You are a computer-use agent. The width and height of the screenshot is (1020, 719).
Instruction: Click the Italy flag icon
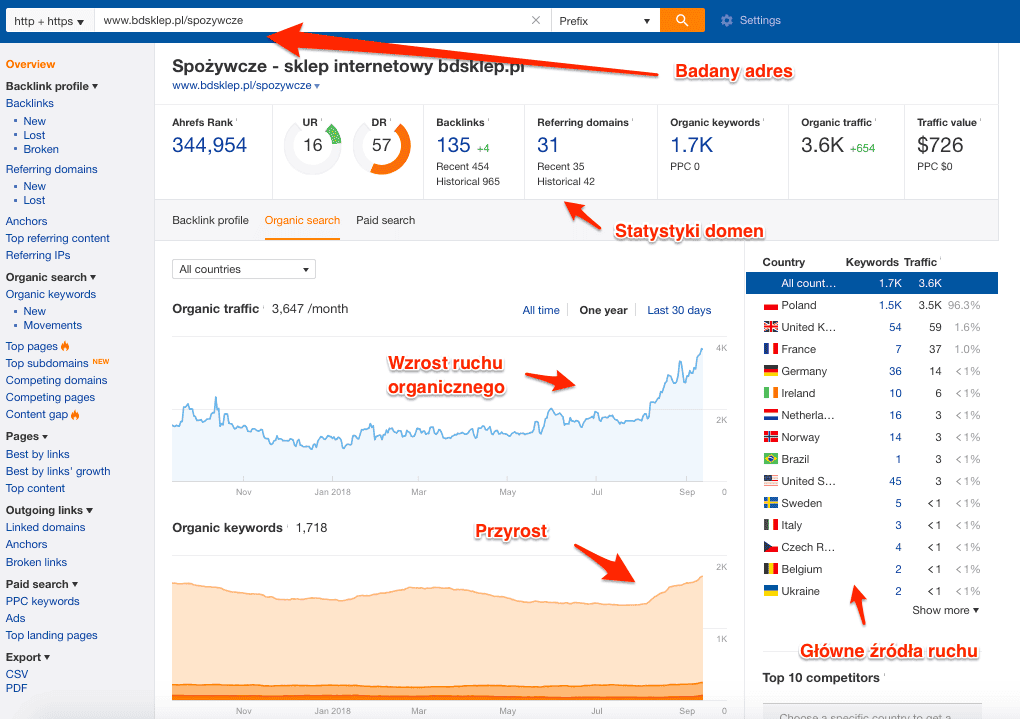point(770,525)
